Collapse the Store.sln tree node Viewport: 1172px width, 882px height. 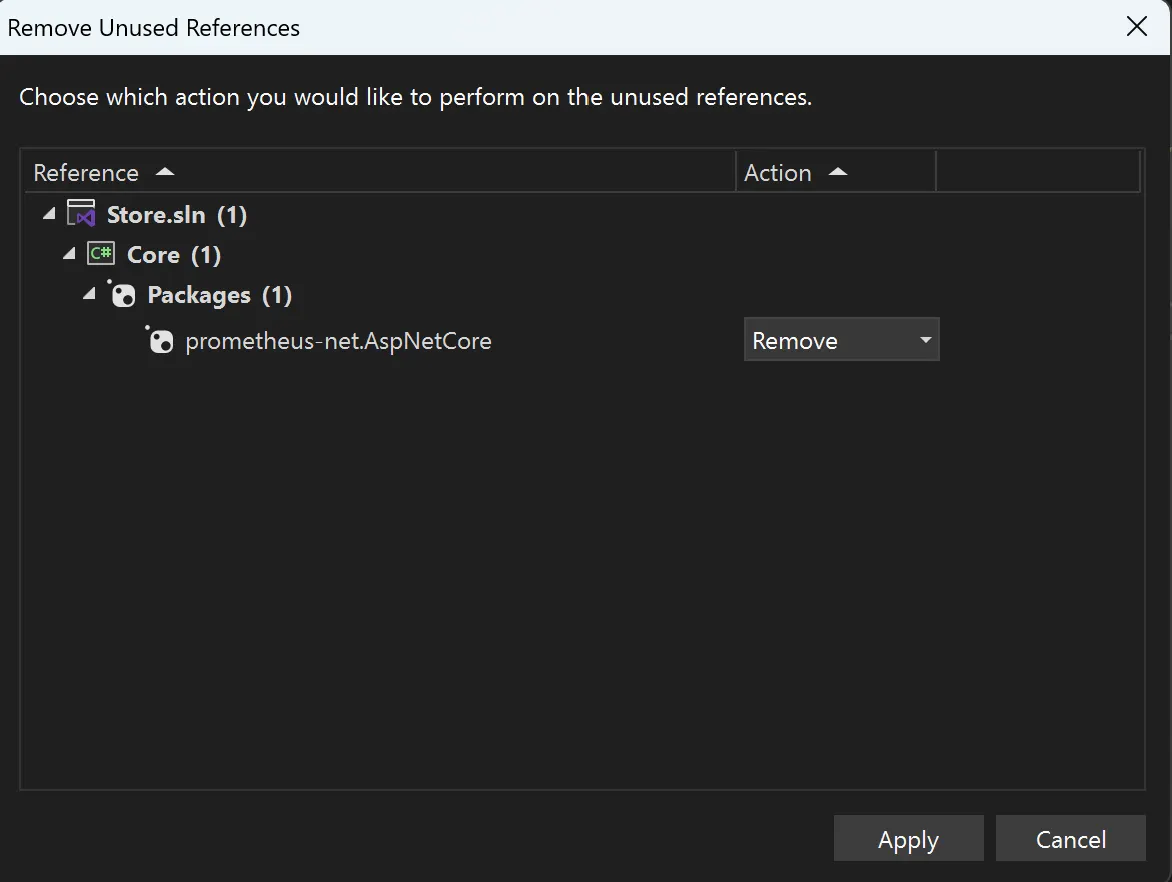[49, 214]
